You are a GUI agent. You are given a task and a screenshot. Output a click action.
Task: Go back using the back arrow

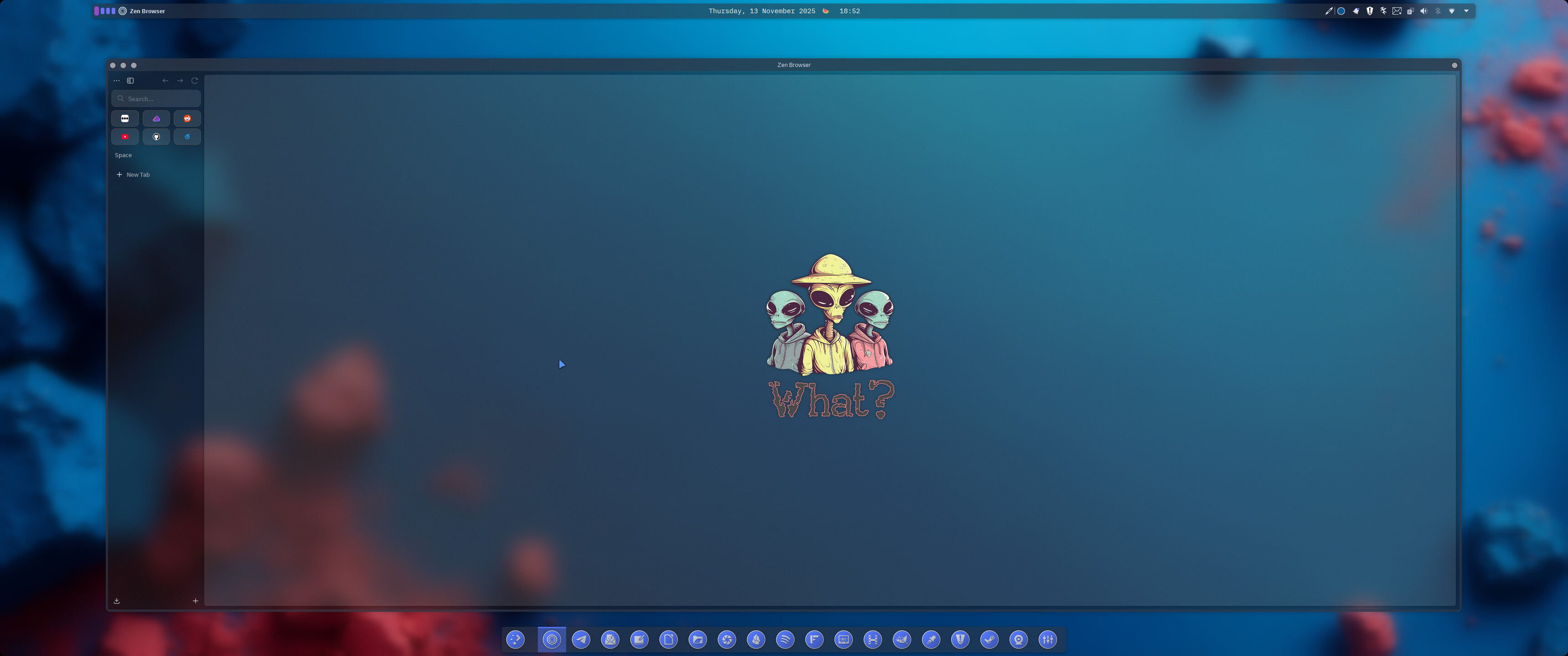tap(165, 80)
